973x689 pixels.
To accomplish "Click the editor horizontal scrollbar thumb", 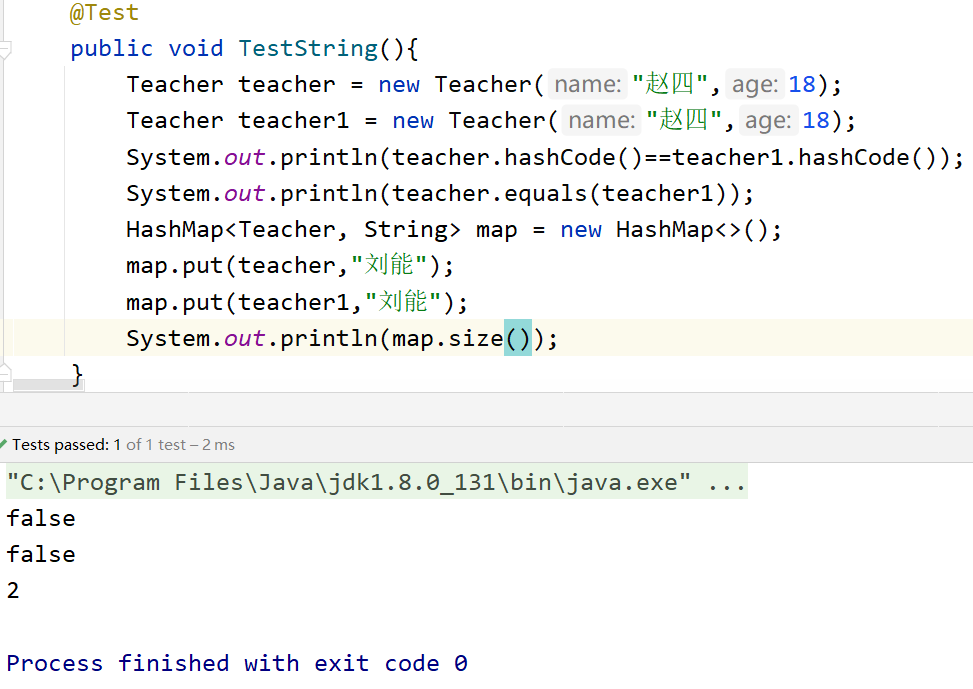I will (x=48, y=385).
